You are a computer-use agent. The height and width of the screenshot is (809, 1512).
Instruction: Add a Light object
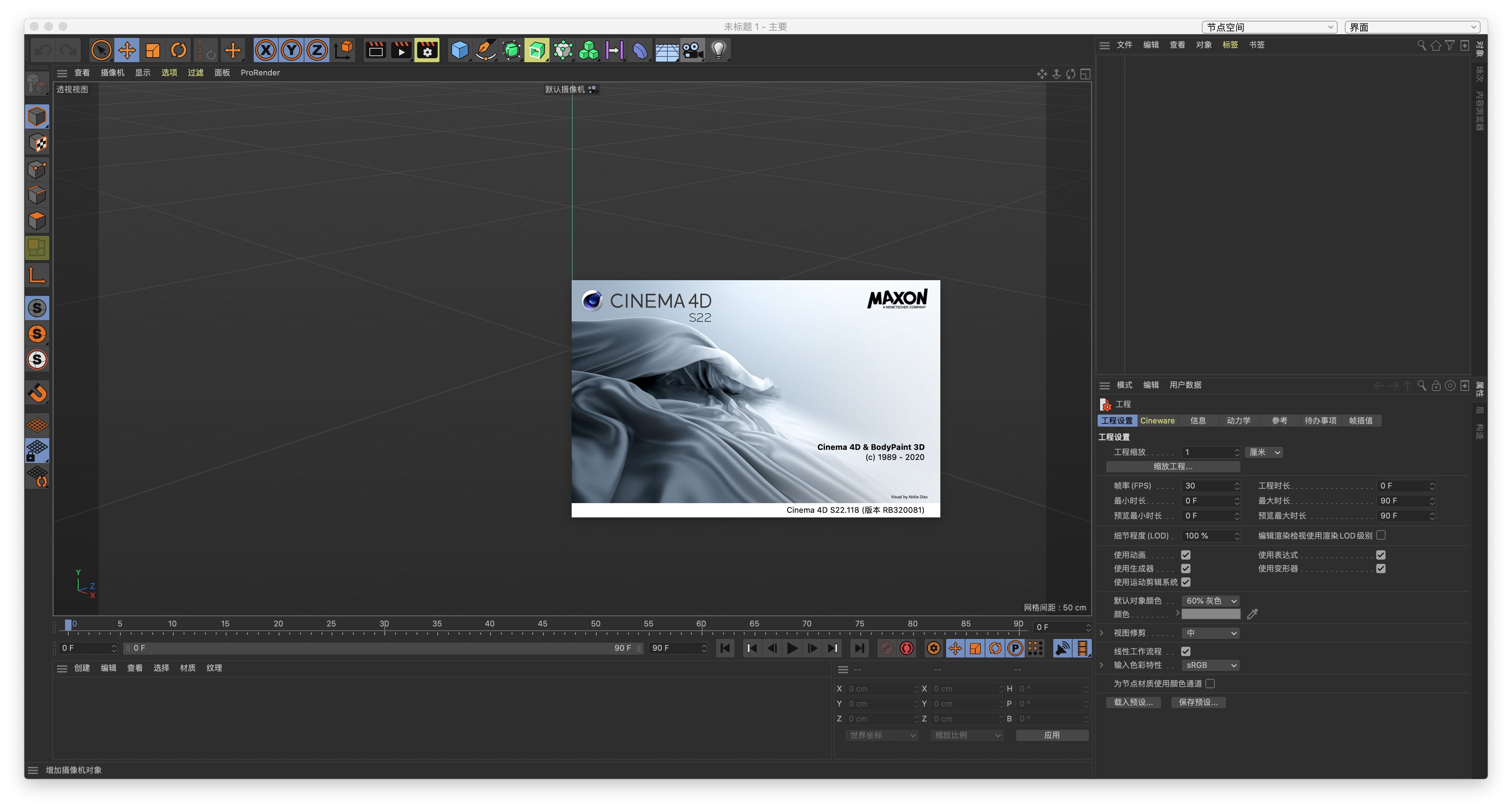coord(718,50)
